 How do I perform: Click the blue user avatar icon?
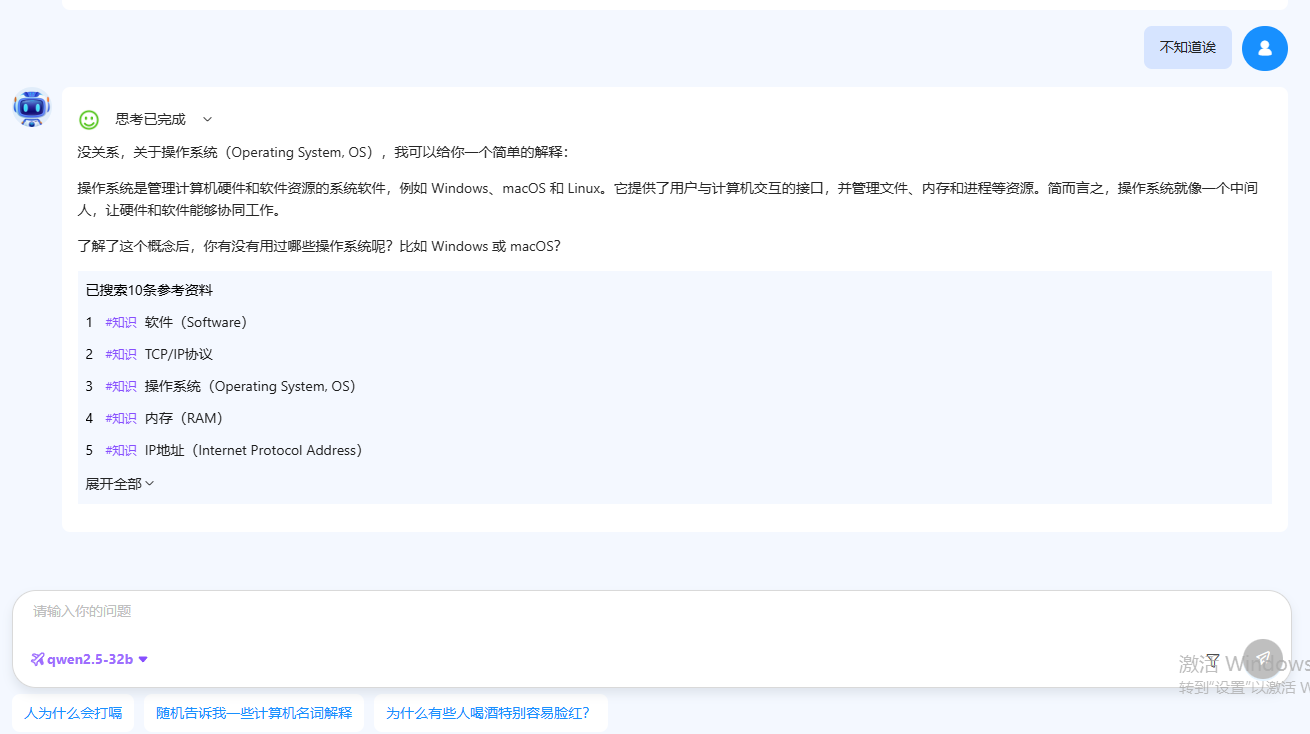pyautogui.click(x=1264, y=48)
